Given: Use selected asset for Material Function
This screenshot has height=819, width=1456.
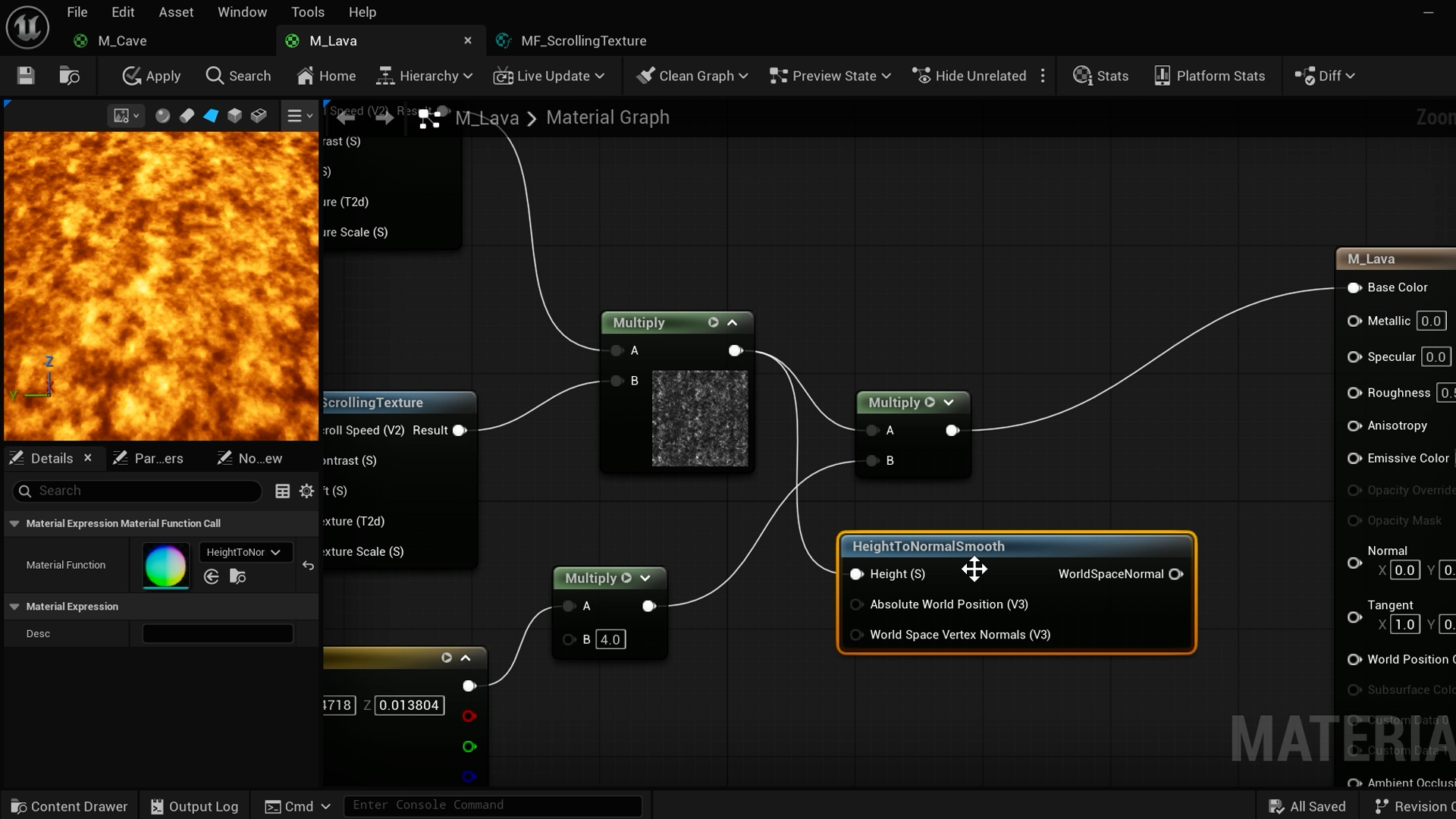Looking at the screenshot, I should 212,577.
